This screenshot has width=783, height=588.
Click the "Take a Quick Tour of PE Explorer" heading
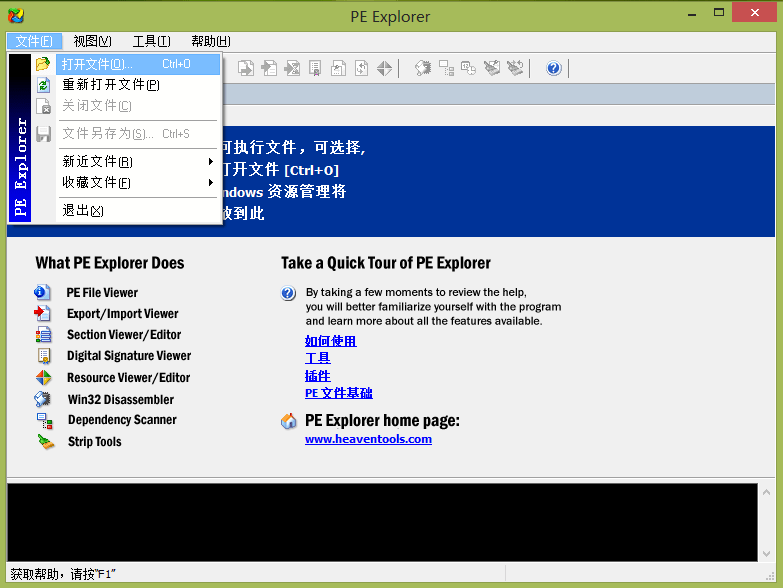tap(386, 263)
